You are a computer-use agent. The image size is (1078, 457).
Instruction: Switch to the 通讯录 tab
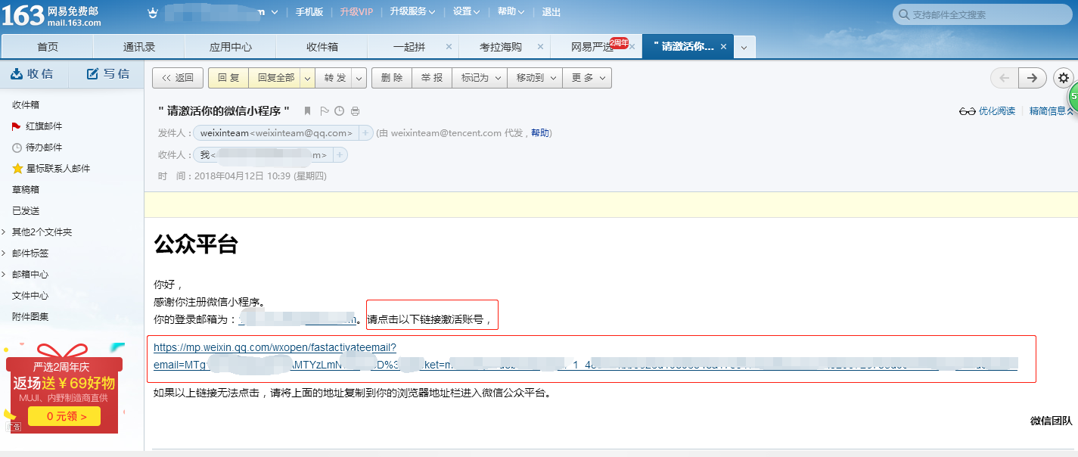coord(139,47)
